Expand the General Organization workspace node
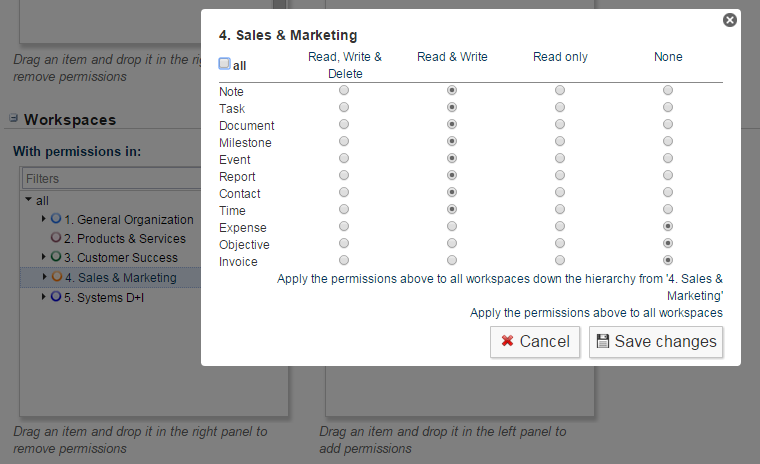The width and height of the screenshot is (760, 464). pyautogui.click(x=43, y=219)
